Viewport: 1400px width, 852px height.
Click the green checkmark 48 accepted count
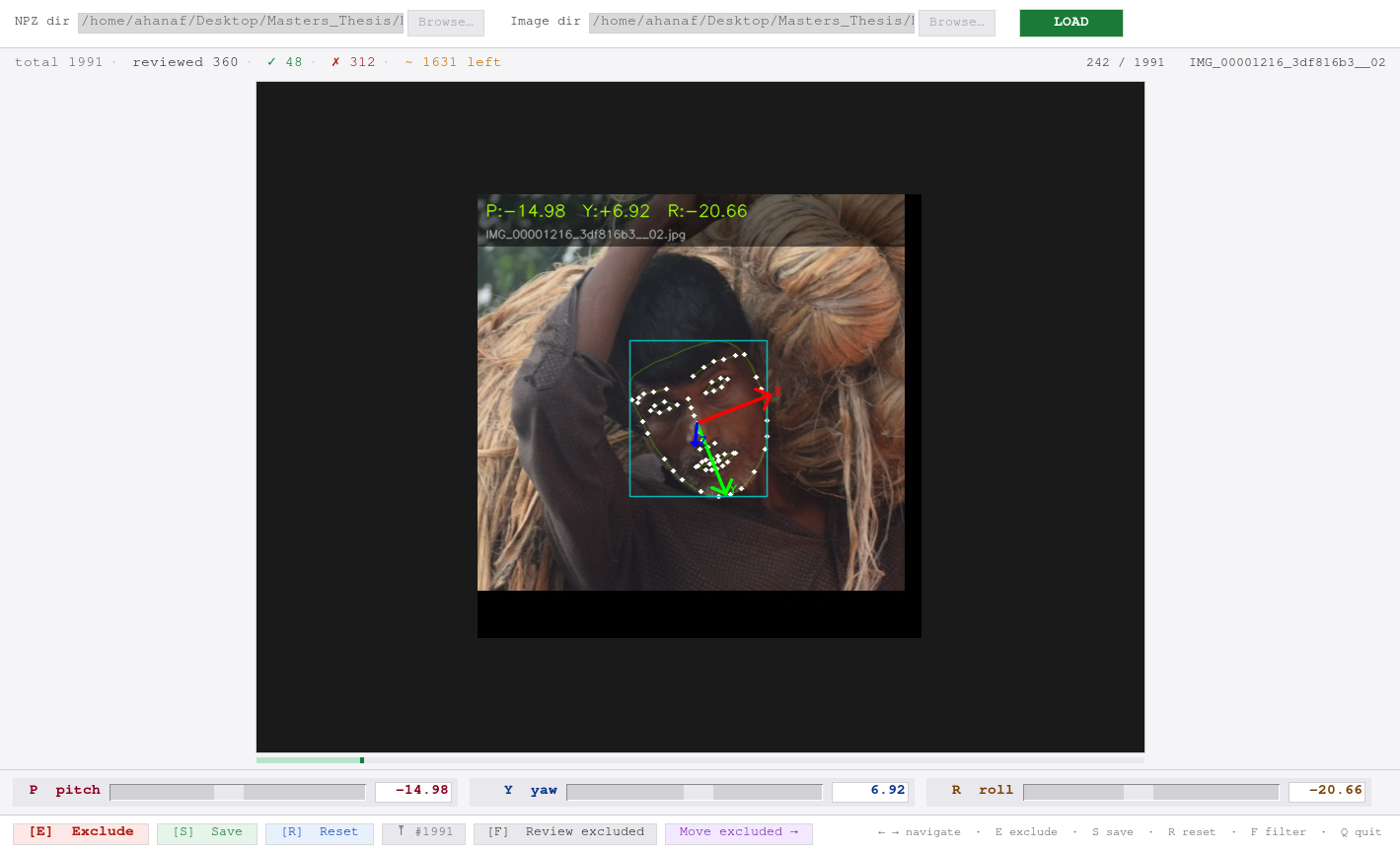coord(285,62)
